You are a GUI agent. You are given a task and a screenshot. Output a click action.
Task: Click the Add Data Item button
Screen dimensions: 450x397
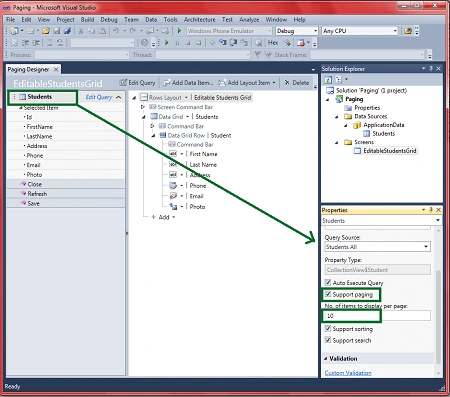coord(188,83)
